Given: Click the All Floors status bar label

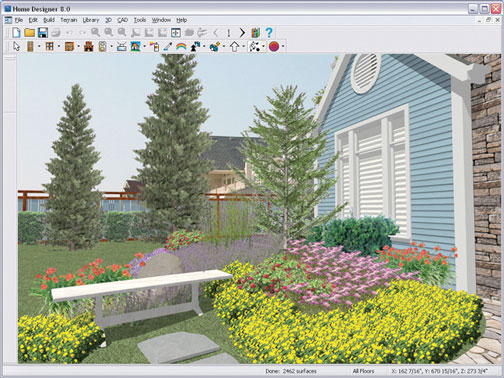Looking at the screenshot, I should point(363,371).
